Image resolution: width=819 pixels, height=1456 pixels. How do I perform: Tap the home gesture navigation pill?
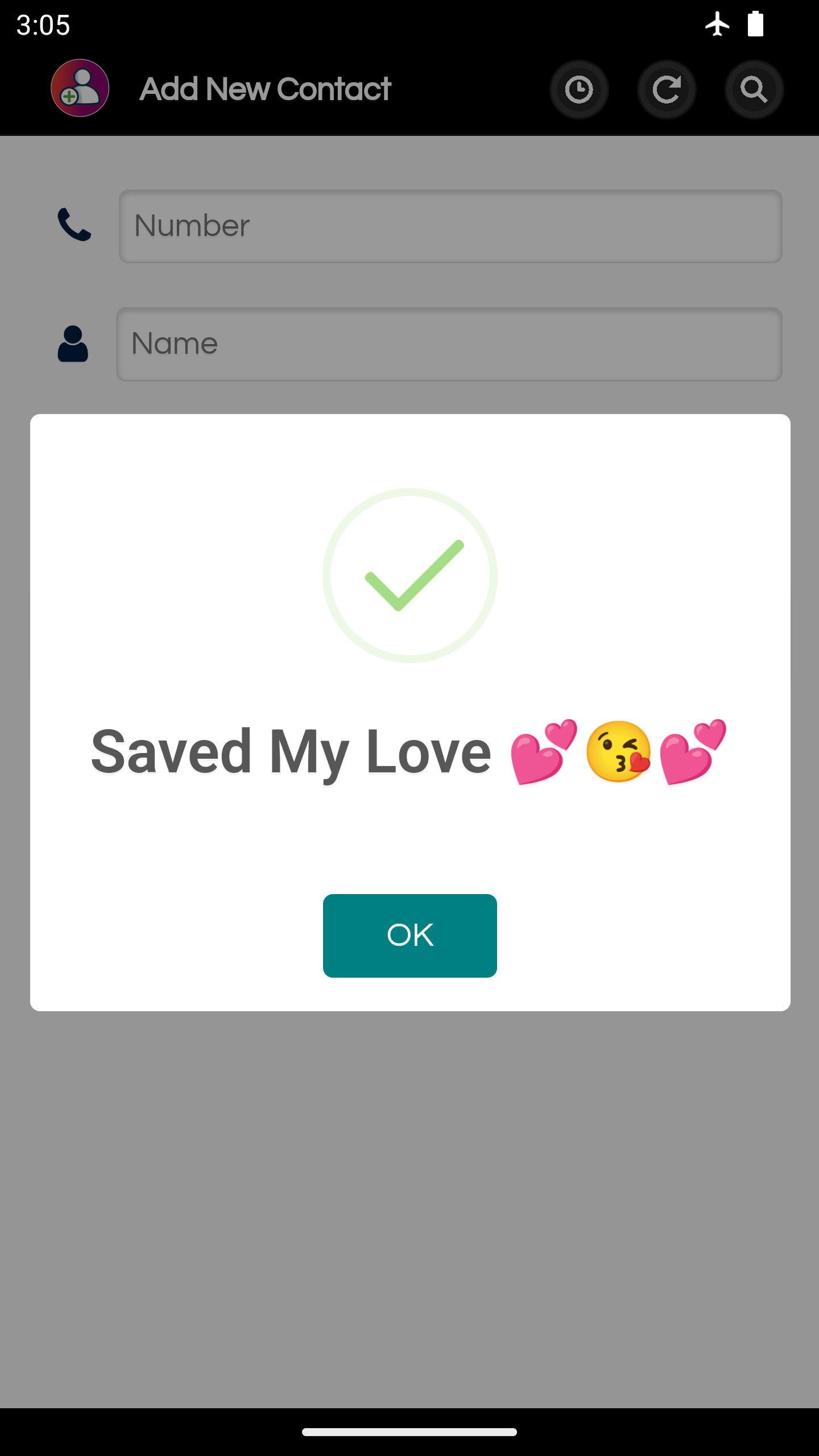pos(409,1432)
